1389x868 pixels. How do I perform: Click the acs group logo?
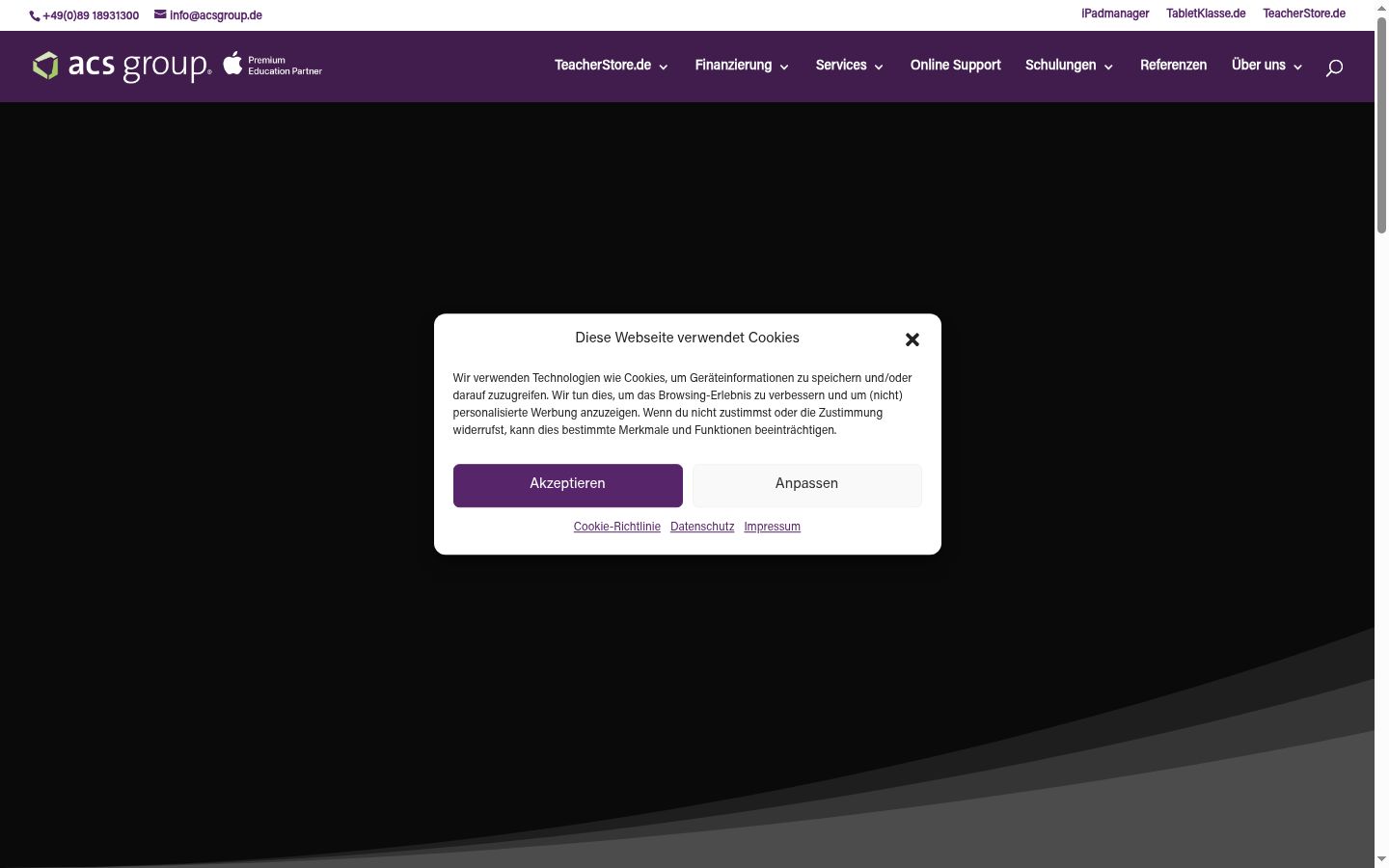(x=122, y=66)
